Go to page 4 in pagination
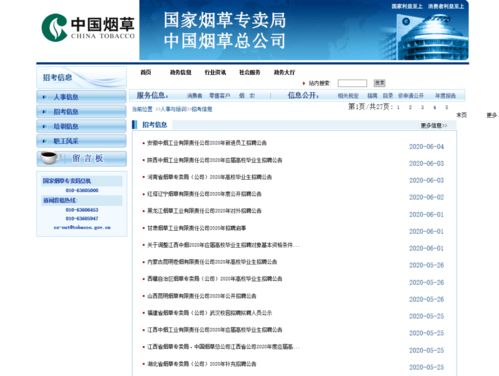The width and height of the screenshot is (499, 376). click(435, 107)
